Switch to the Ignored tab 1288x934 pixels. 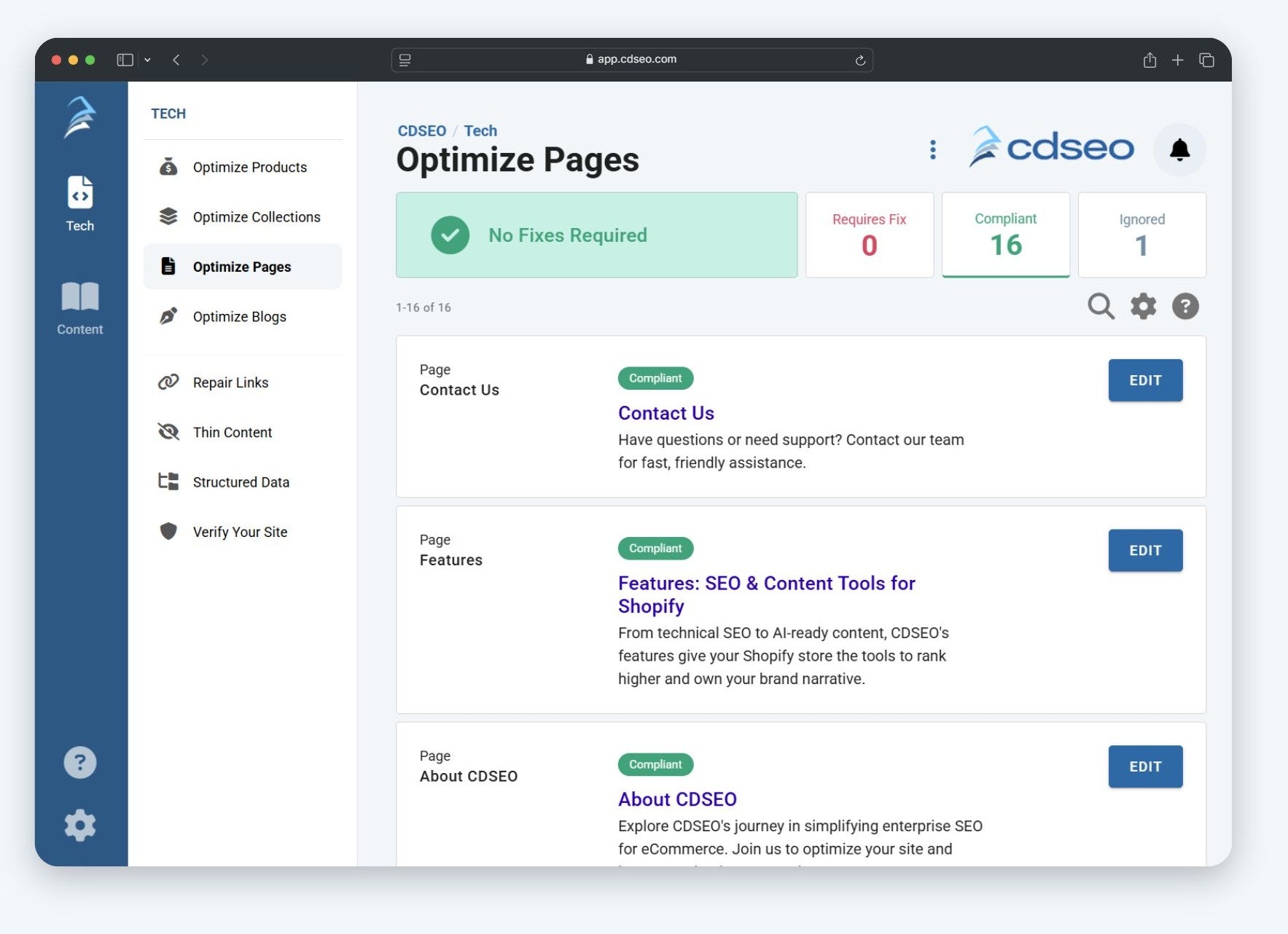[1141, 235]
